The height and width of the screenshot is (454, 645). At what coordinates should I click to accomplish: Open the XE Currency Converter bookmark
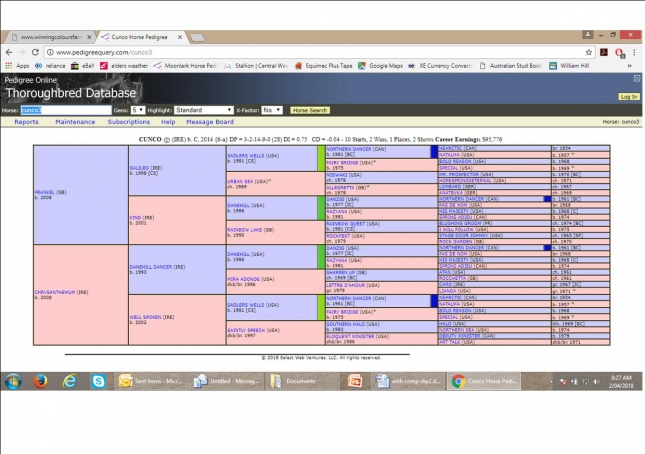[440, 66]
